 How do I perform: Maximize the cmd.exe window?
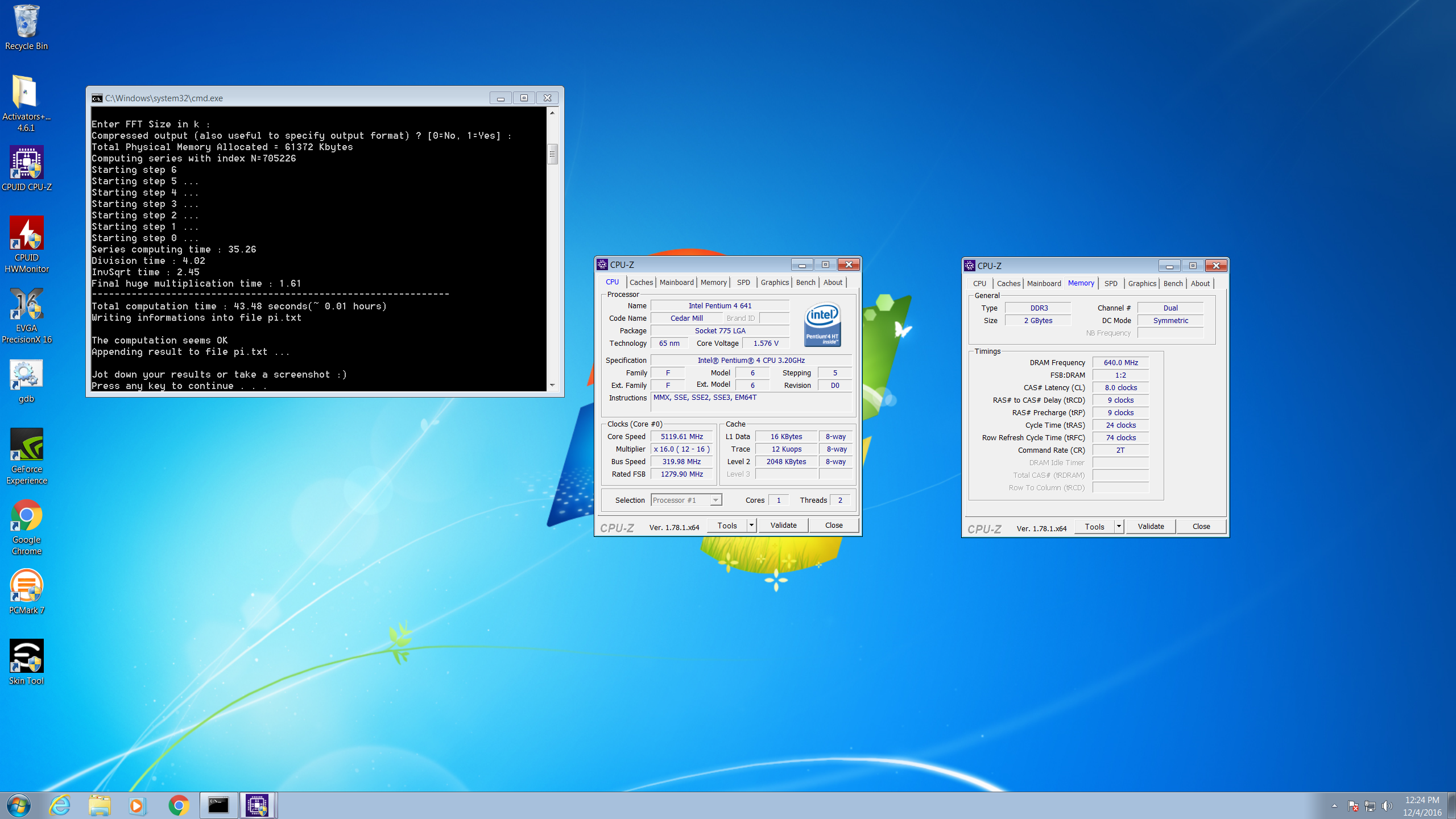pos(524,98)
